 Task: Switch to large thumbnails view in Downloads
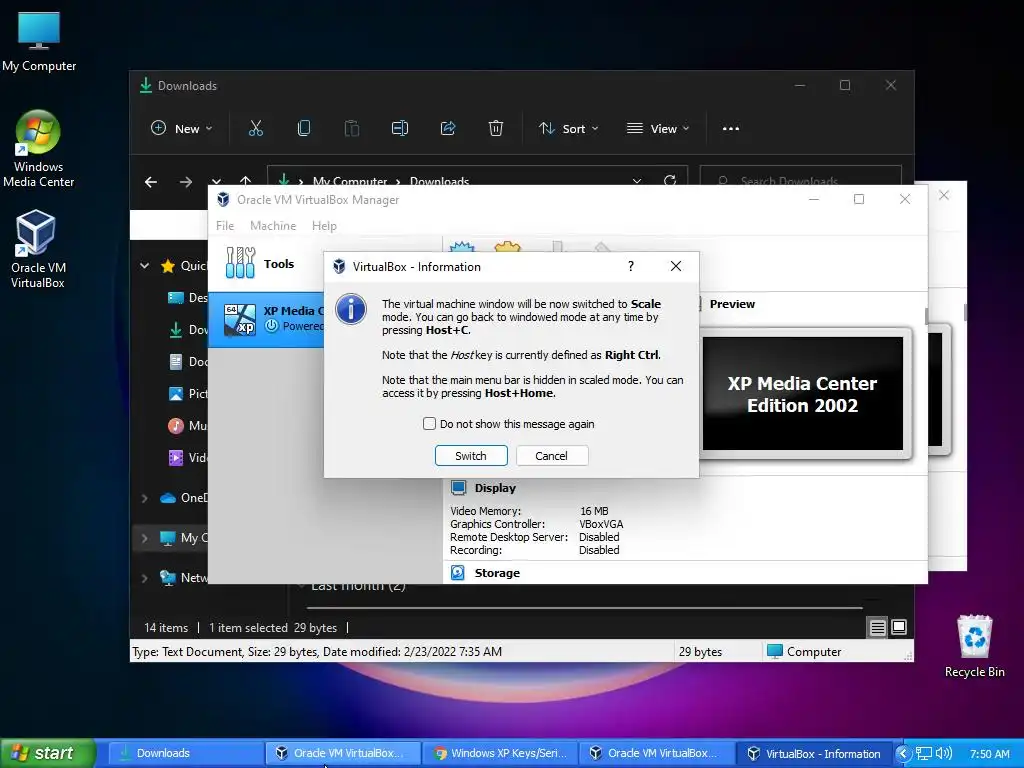coord(899,627)
